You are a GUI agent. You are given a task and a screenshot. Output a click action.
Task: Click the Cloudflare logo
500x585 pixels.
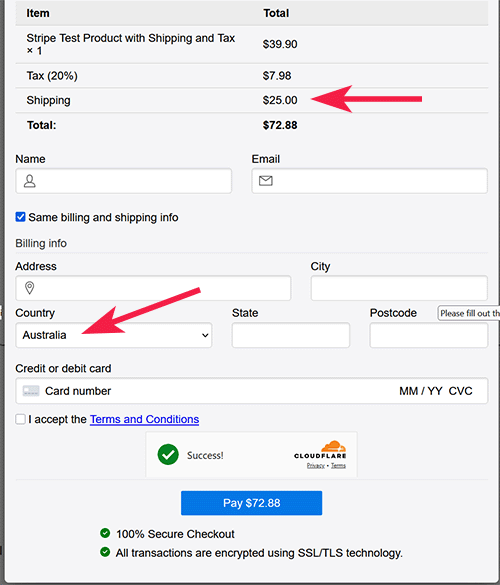(320, 450)
